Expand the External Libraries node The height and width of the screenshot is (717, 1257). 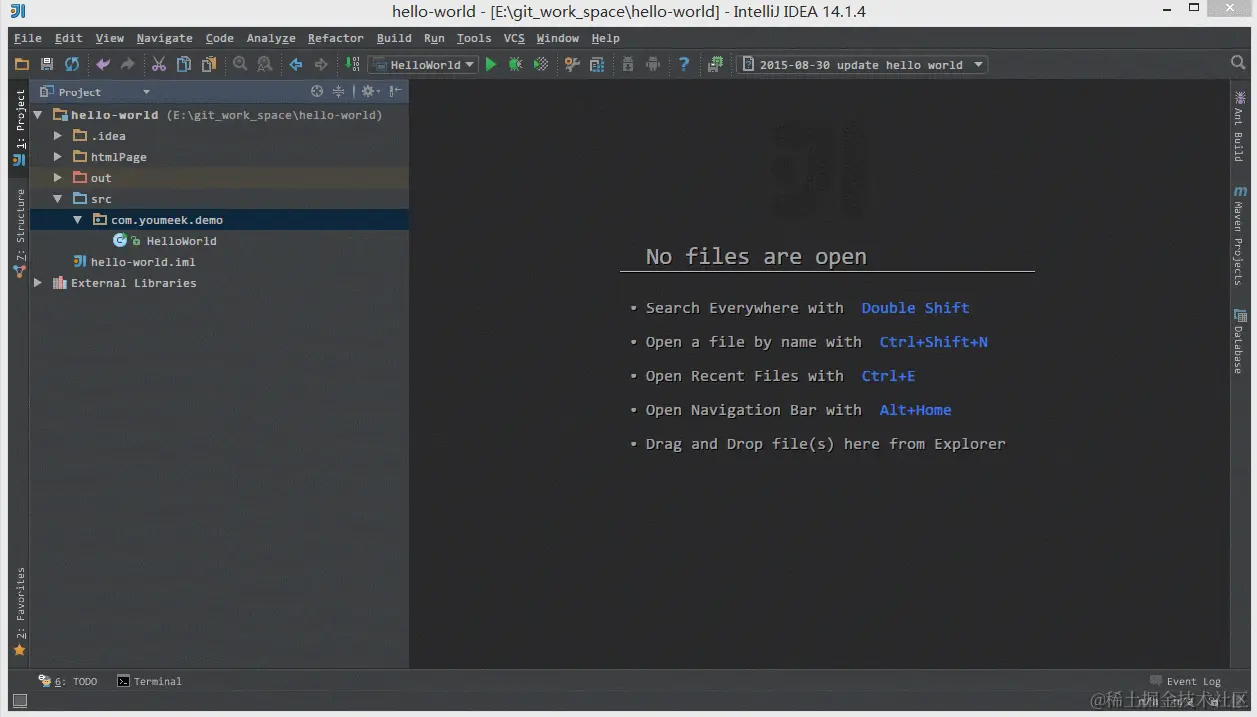coord(37,282)
